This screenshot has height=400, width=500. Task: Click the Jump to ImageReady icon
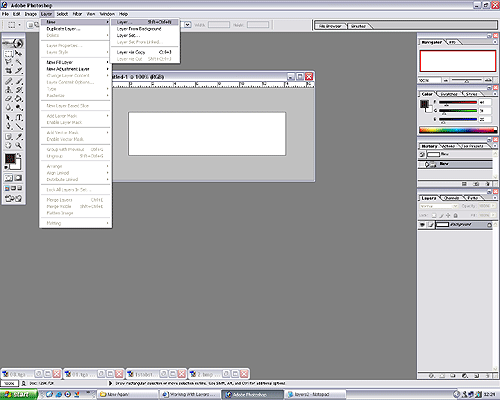tap(13, 198)
